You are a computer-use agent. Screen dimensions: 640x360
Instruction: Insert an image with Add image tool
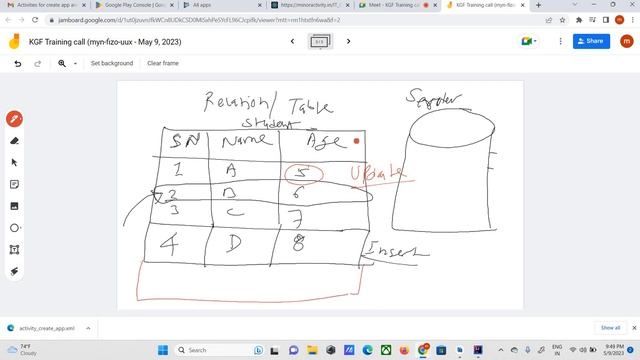(14, 206)
